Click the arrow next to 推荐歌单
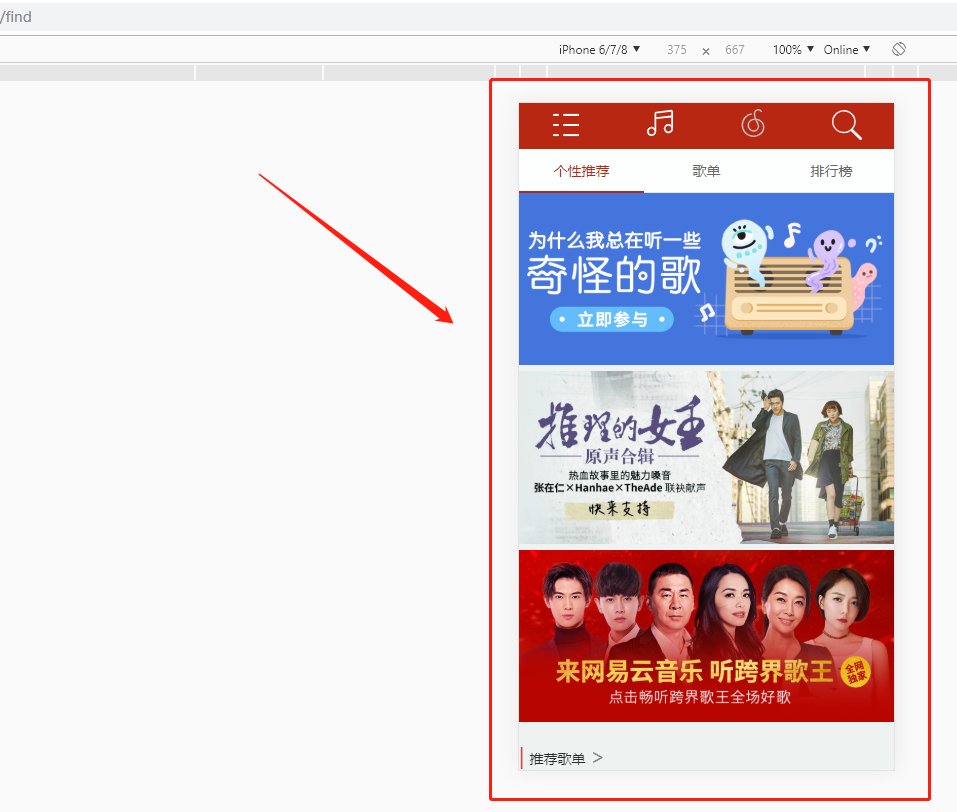The image size is (957, 812). 598,758
